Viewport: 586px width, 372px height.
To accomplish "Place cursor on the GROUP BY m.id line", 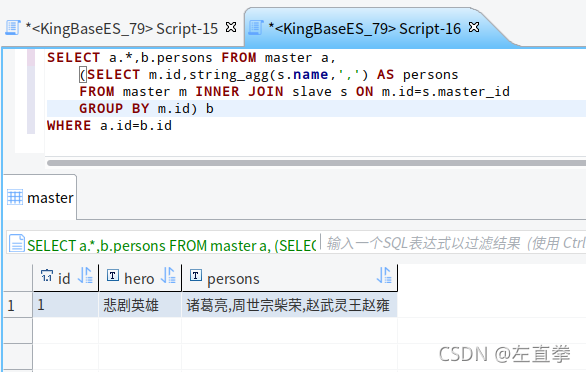I will (x=316, y=108).
